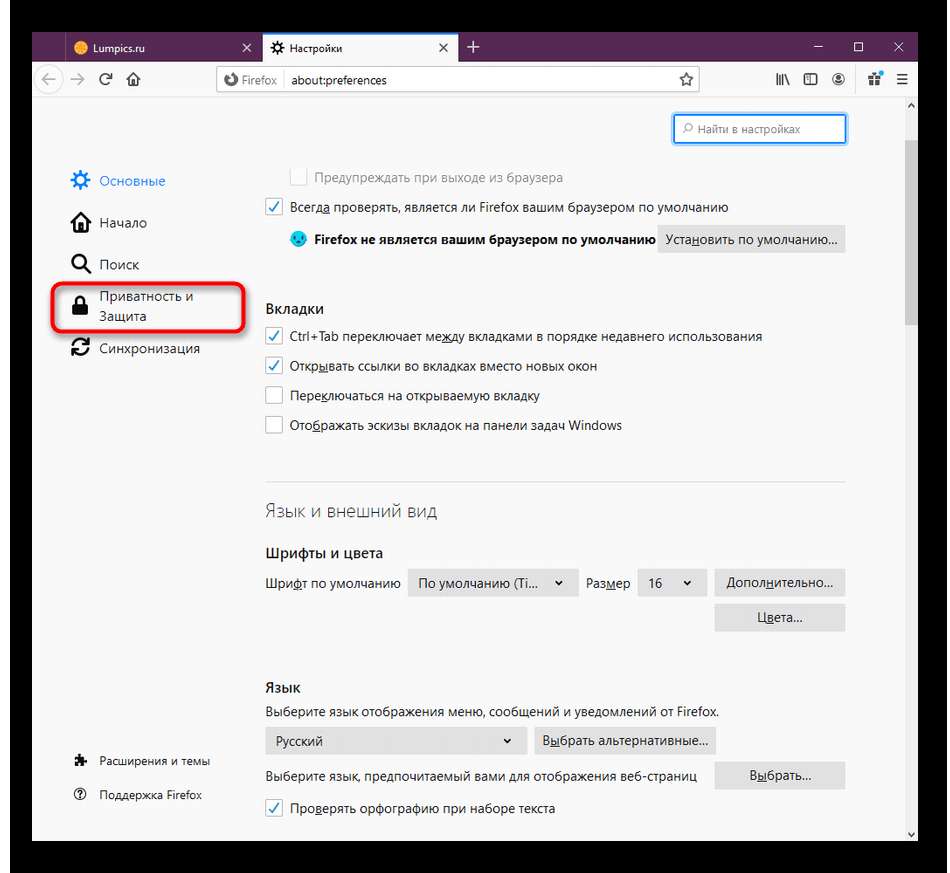The height and width of the screenshot is (873, 950).
Task: Click Установить по умолчанию button
Action: coord(751,239)
